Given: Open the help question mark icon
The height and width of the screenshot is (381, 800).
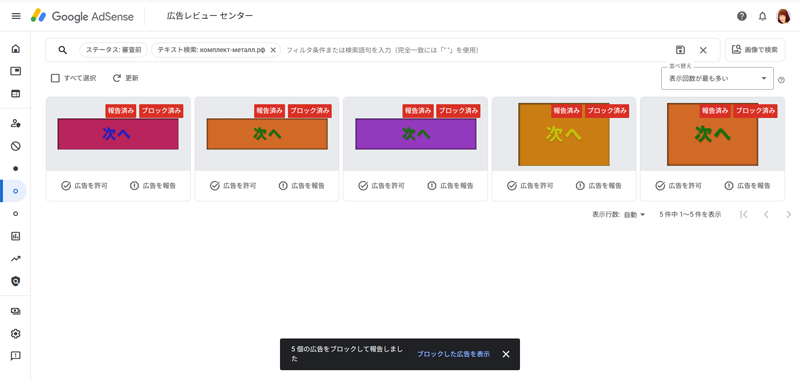Looking at the screenshot, I should [742, 16].
